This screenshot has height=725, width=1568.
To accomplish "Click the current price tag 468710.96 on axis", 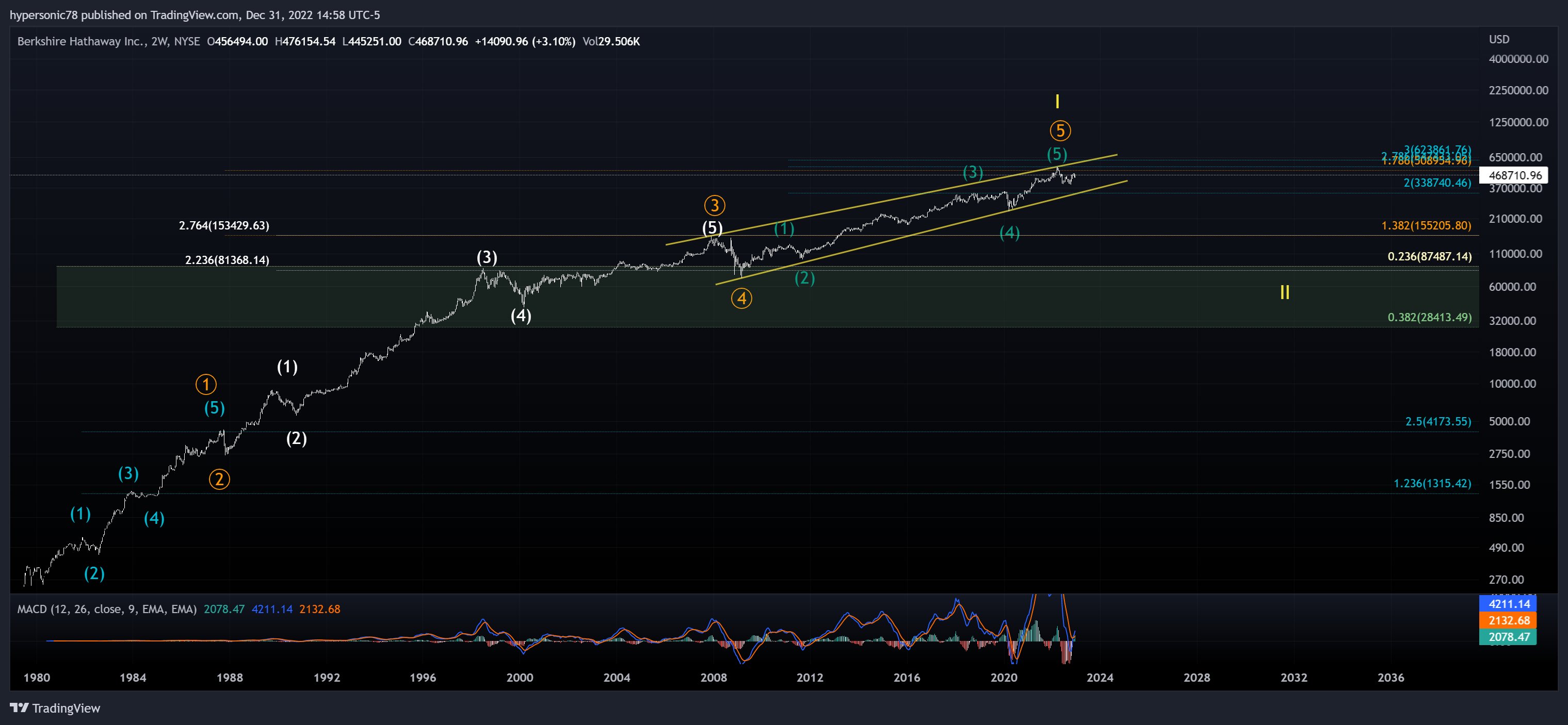I will (1515, 175).
